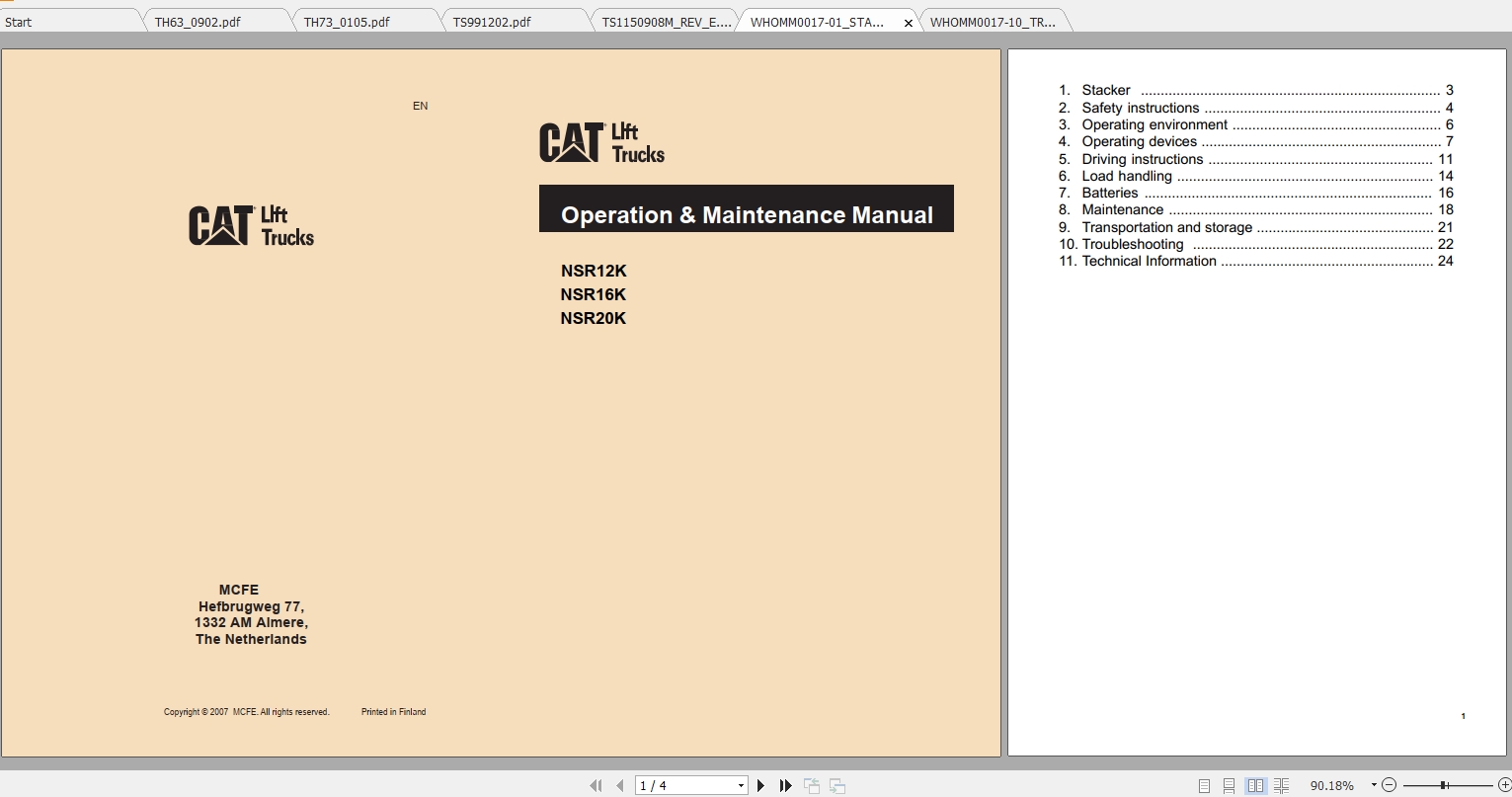
Task: Open the page number dropdown
Action: (x=741, y=784)
